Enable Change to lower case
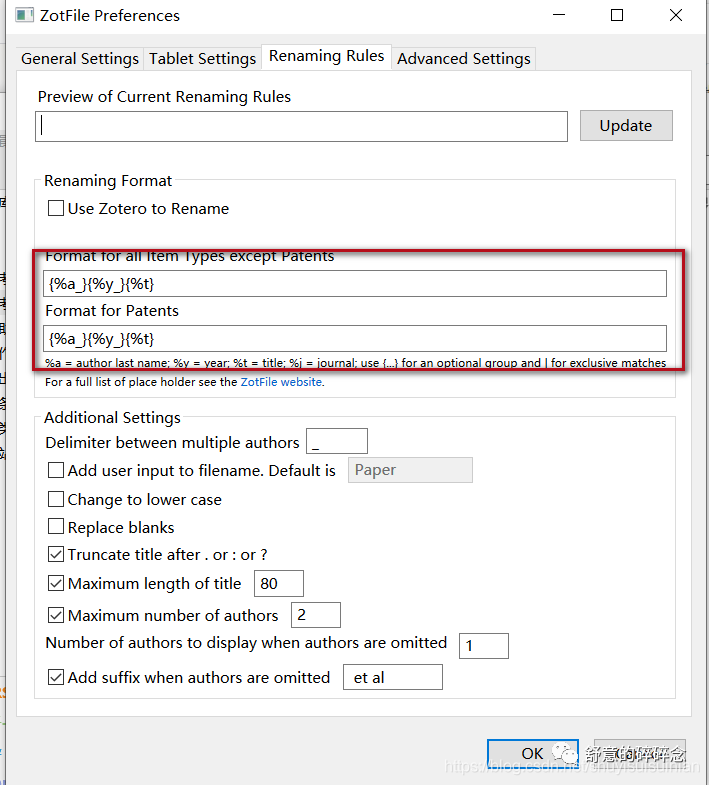Viewport: 709px width, 785px height. click(x=56, y=500)
